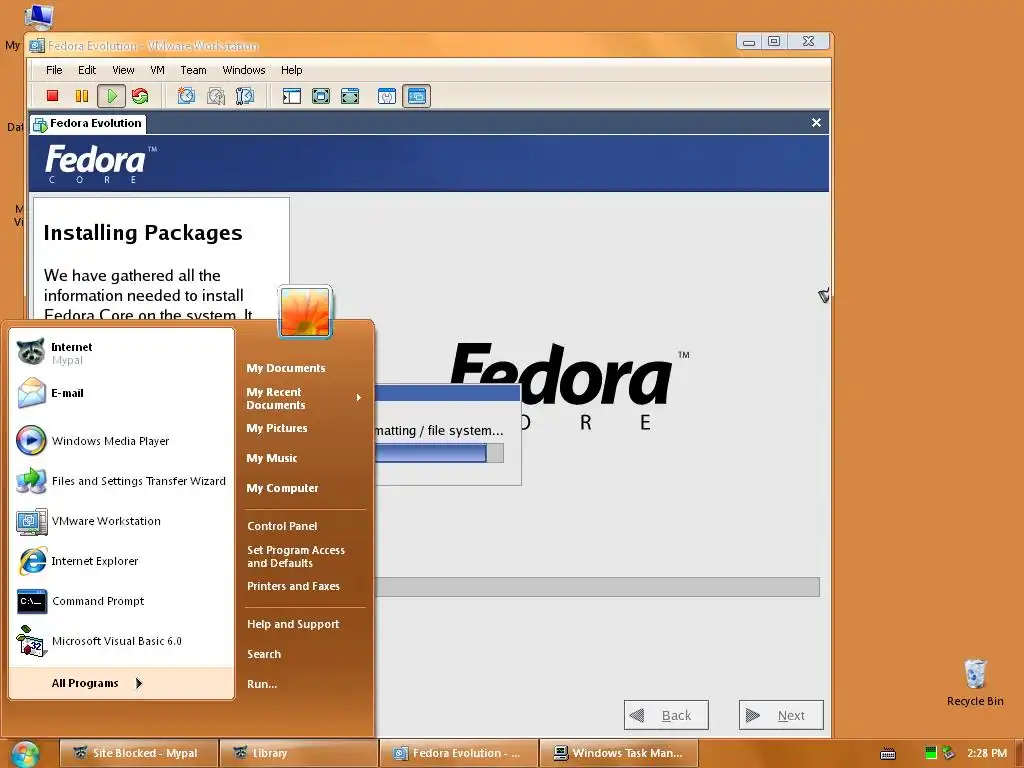Image resolution: width=1024 pixels, height=768 pixels.
Task: Switch to Quick Switch mode icon
Action: click(x=321, y=96)
